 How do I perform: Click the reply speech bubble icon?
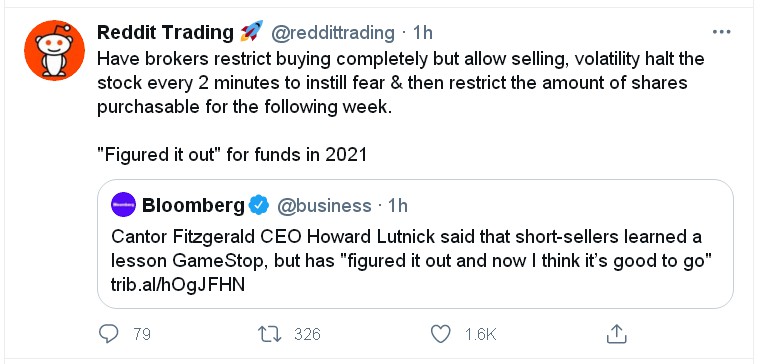coord(108,334)
